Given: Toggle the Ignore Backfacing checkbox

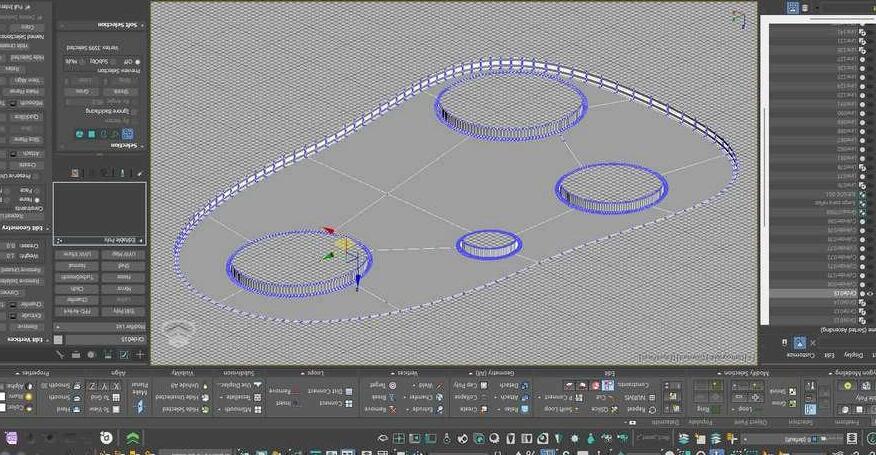Looking at the screenshot, I should click(x=134, y=111).
